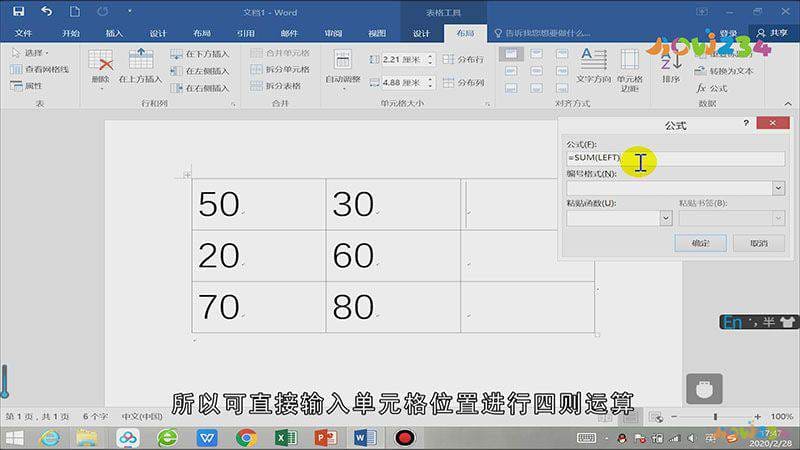Image resolution: width=800 pixels, height=450 pixels.
Task: Align cell text bottom right
Action: [562, 88]
